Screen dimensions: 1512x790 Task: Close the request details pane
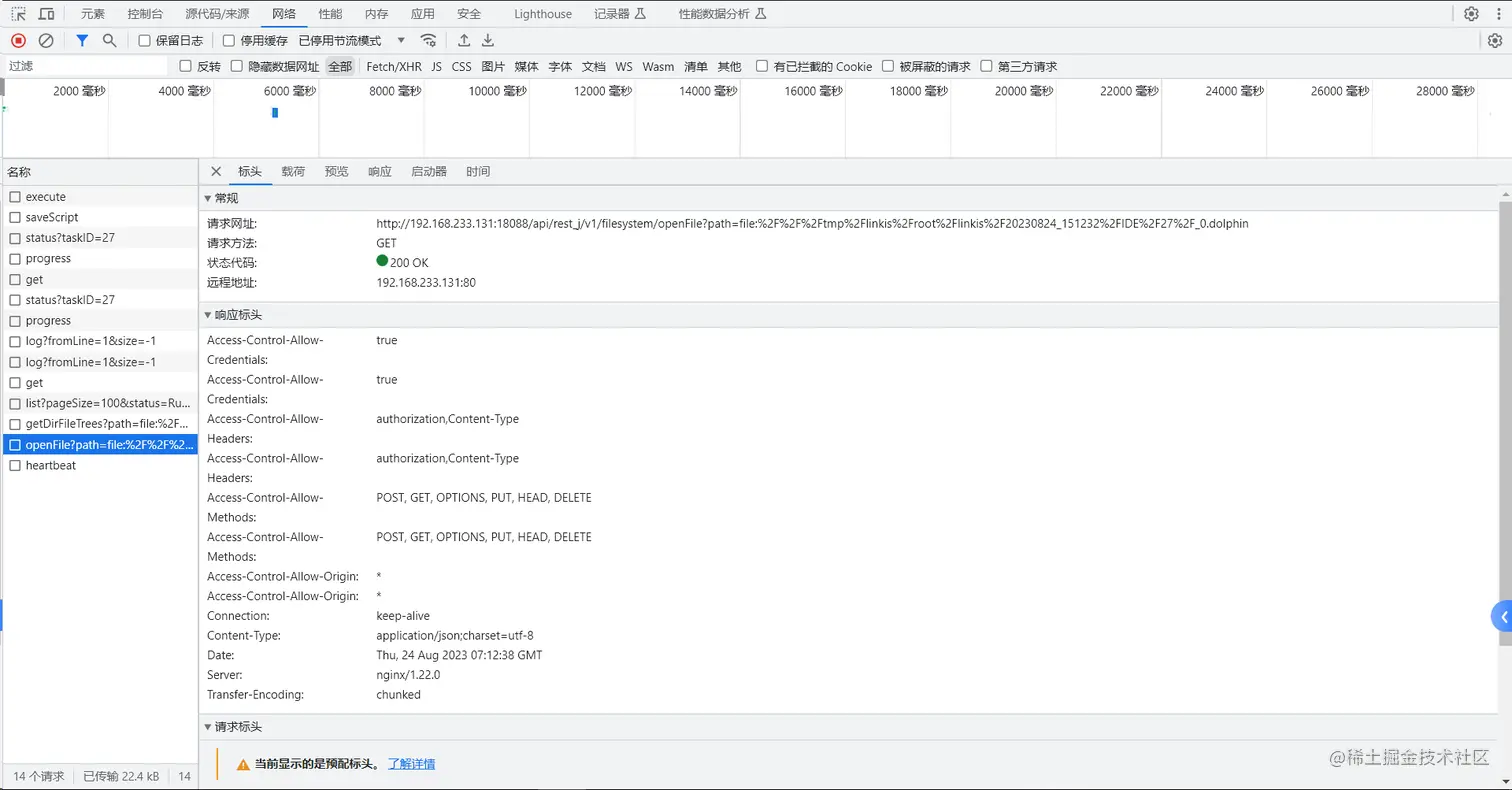(216, 171)
